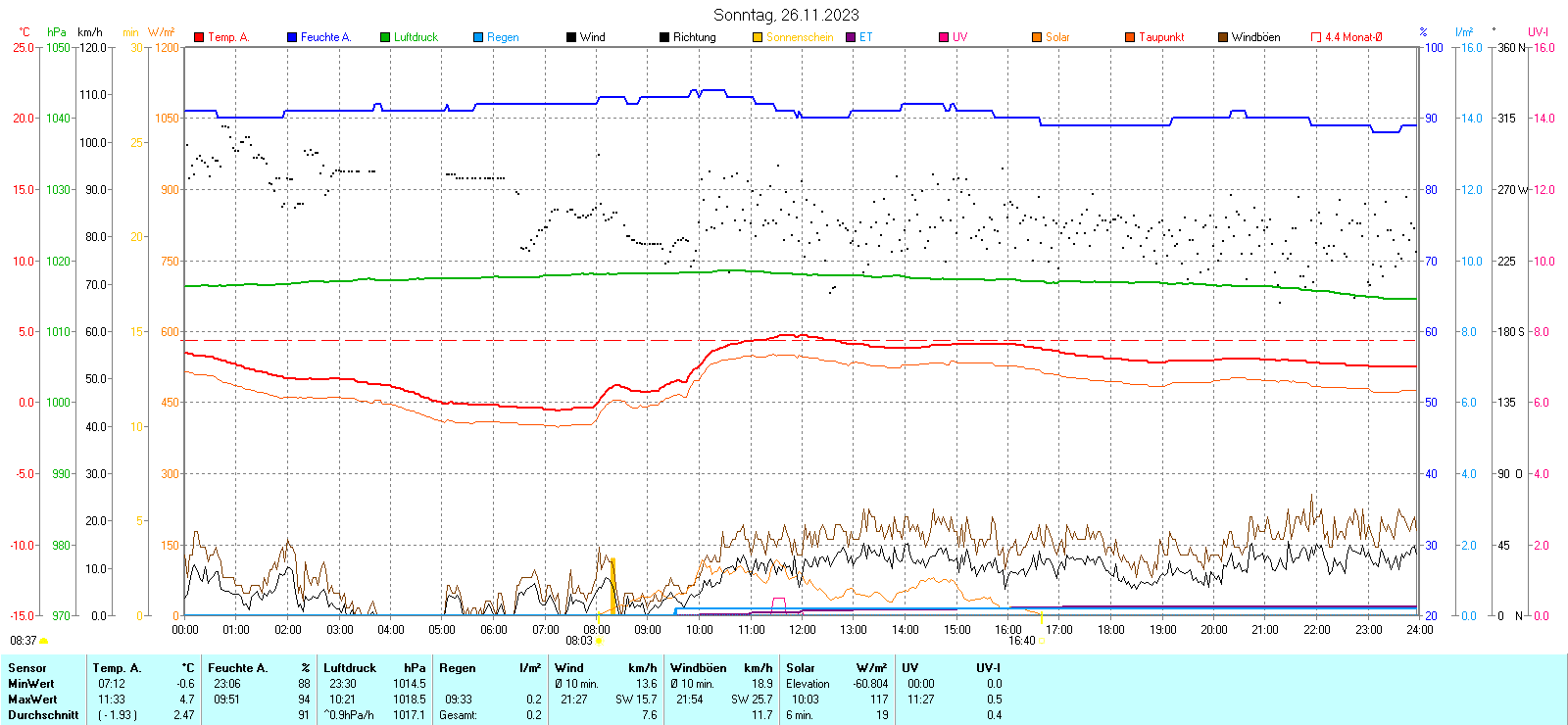
Task: Toggle the empty 4.4 Monat-Ø legend box
Action: click(1316, 37)
